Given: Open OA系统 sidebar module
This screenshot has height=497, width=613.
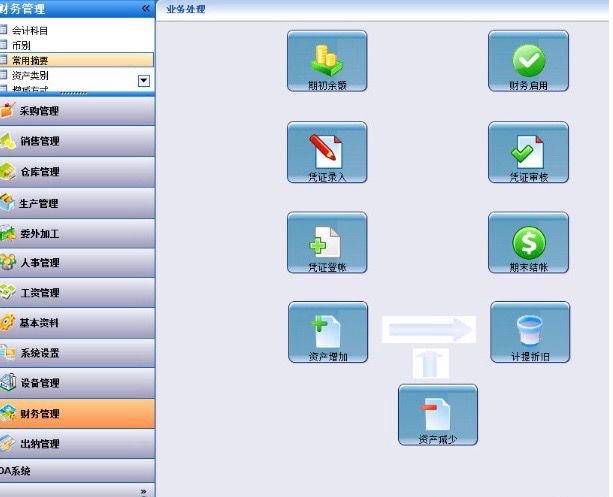Looking at the screenshot, I should point(77,471).
